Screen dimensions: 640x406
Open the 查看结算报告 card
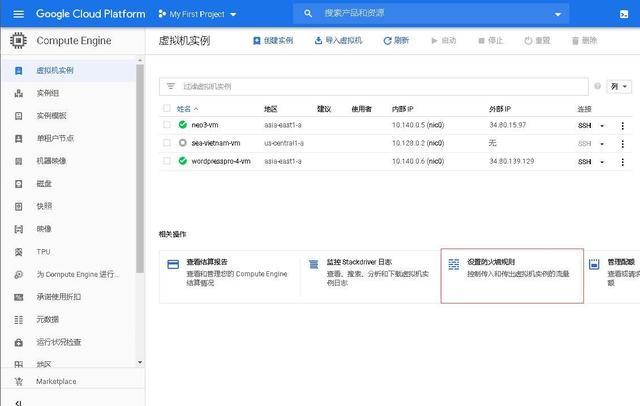pos(230,276)
